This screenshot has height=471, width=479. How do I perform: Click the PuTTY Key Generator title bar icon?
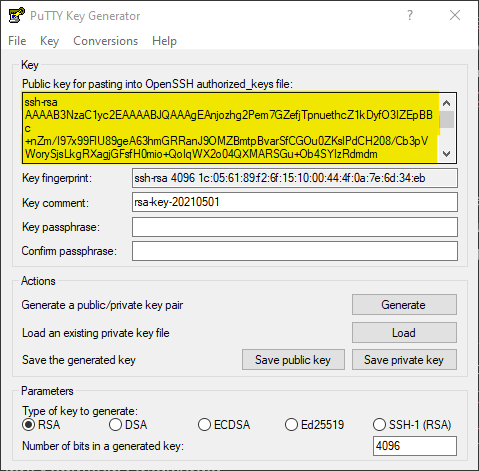coord(16,15)
